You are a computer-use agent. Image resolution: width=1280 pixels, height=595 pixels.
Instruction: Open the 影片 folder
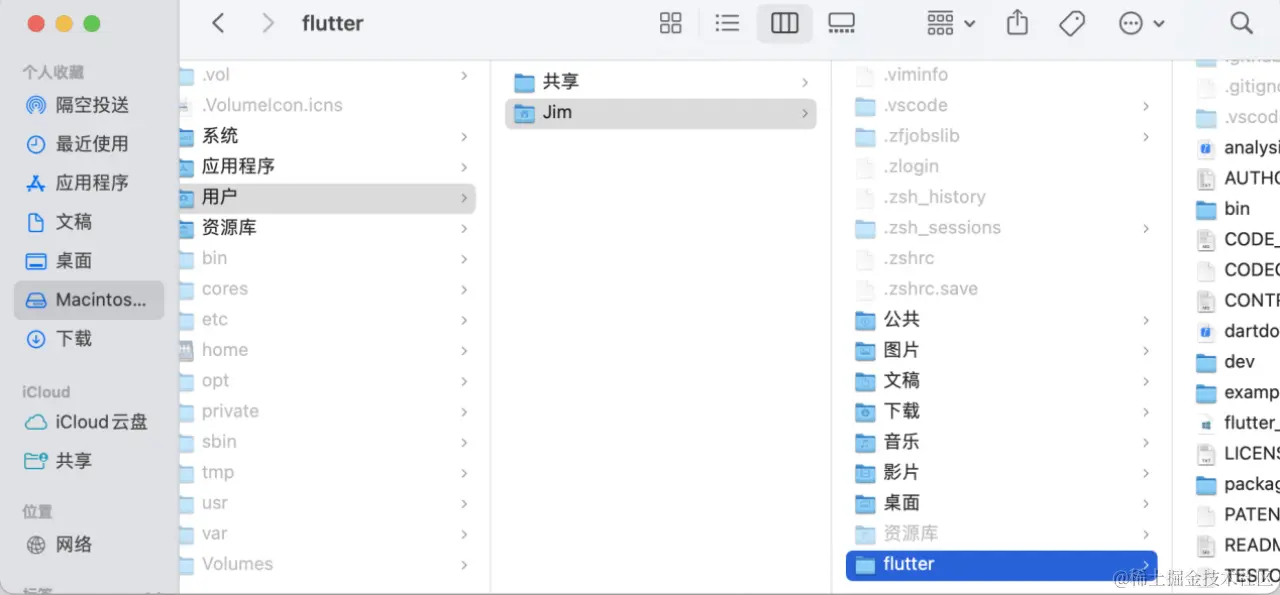coord(1001,472)
